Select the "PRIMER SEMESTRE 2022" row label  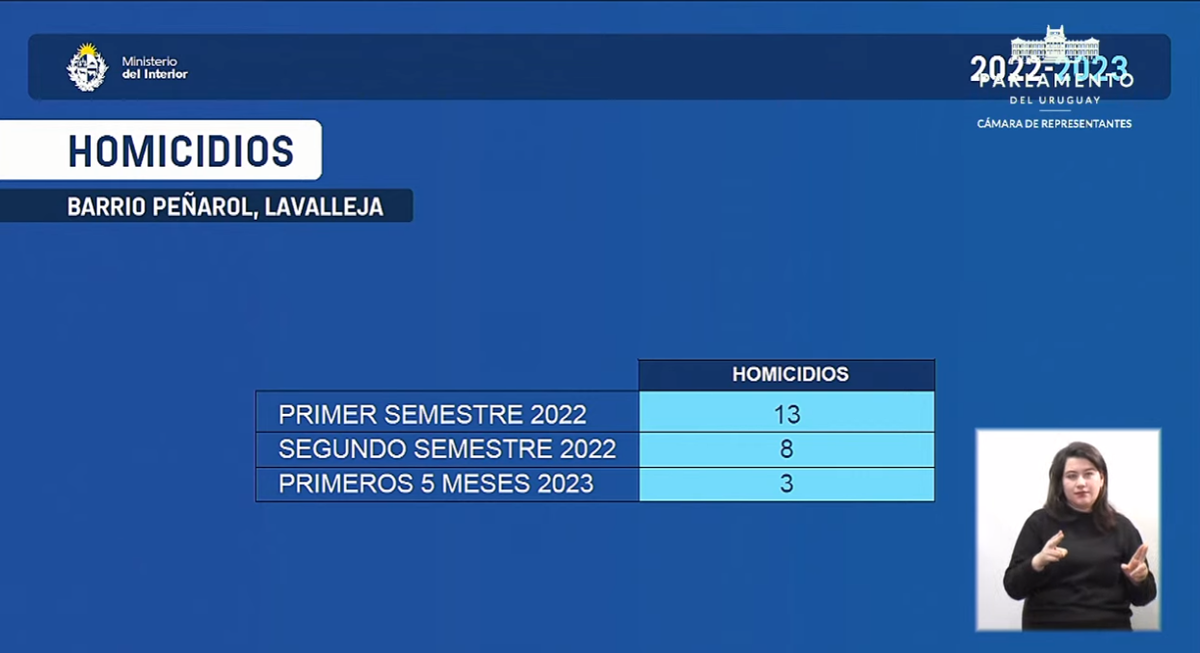[432, 414]
